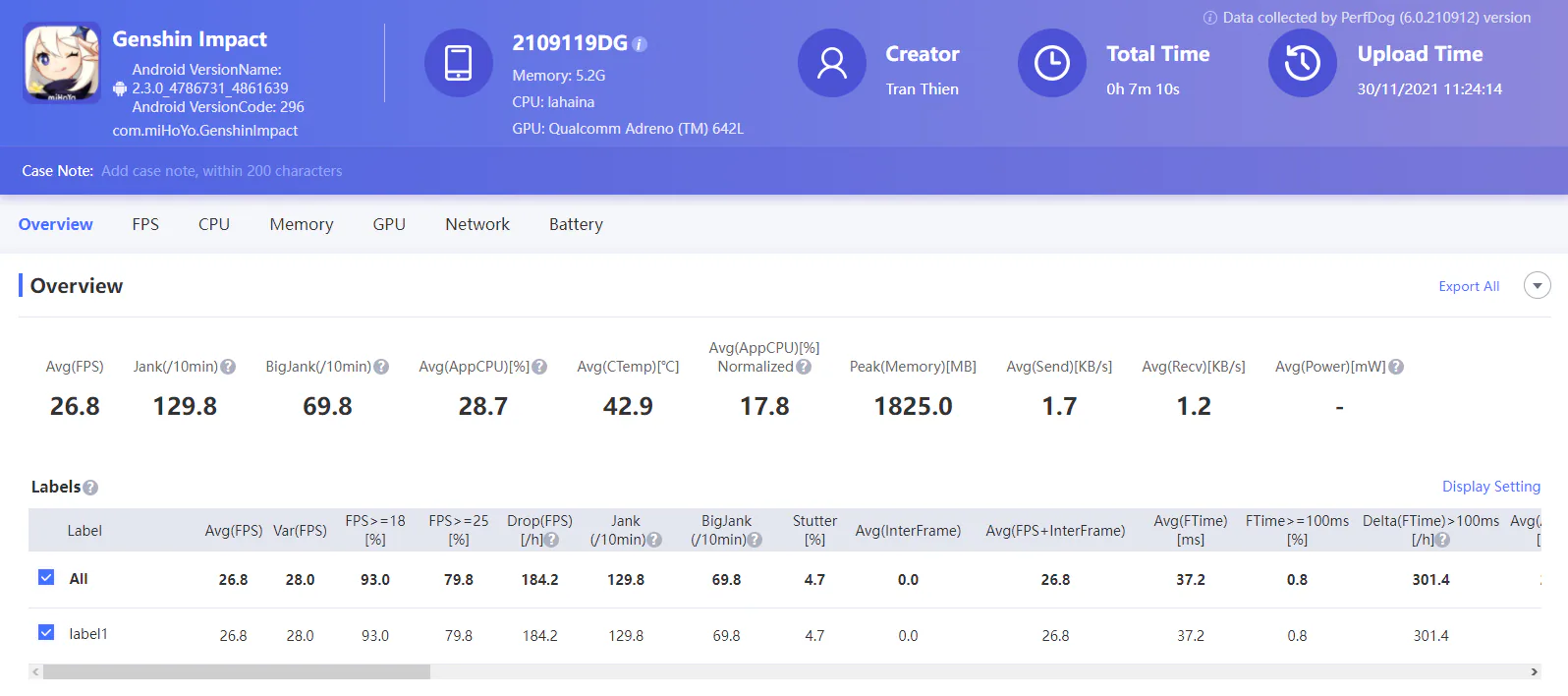The height and width of the screenshot is (696, 1568).
Task: Click the Peak(Memory)[MB] value 1825.0
Action: pos(914,406)
